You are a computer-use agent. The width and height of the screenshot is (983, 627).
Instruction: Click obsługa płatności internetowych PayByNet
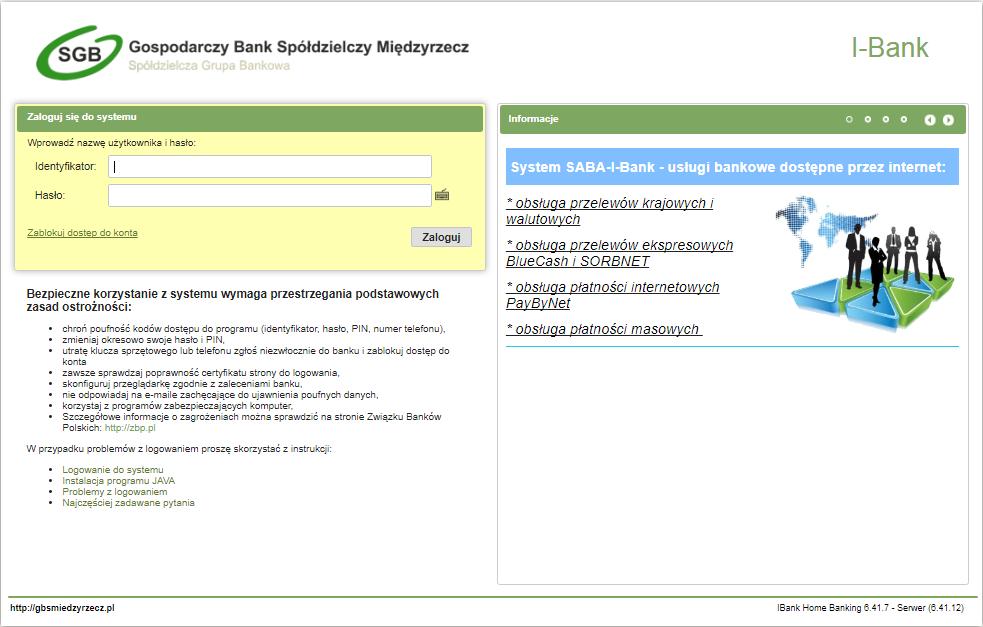pyautogui.click(x=612, y=295)
